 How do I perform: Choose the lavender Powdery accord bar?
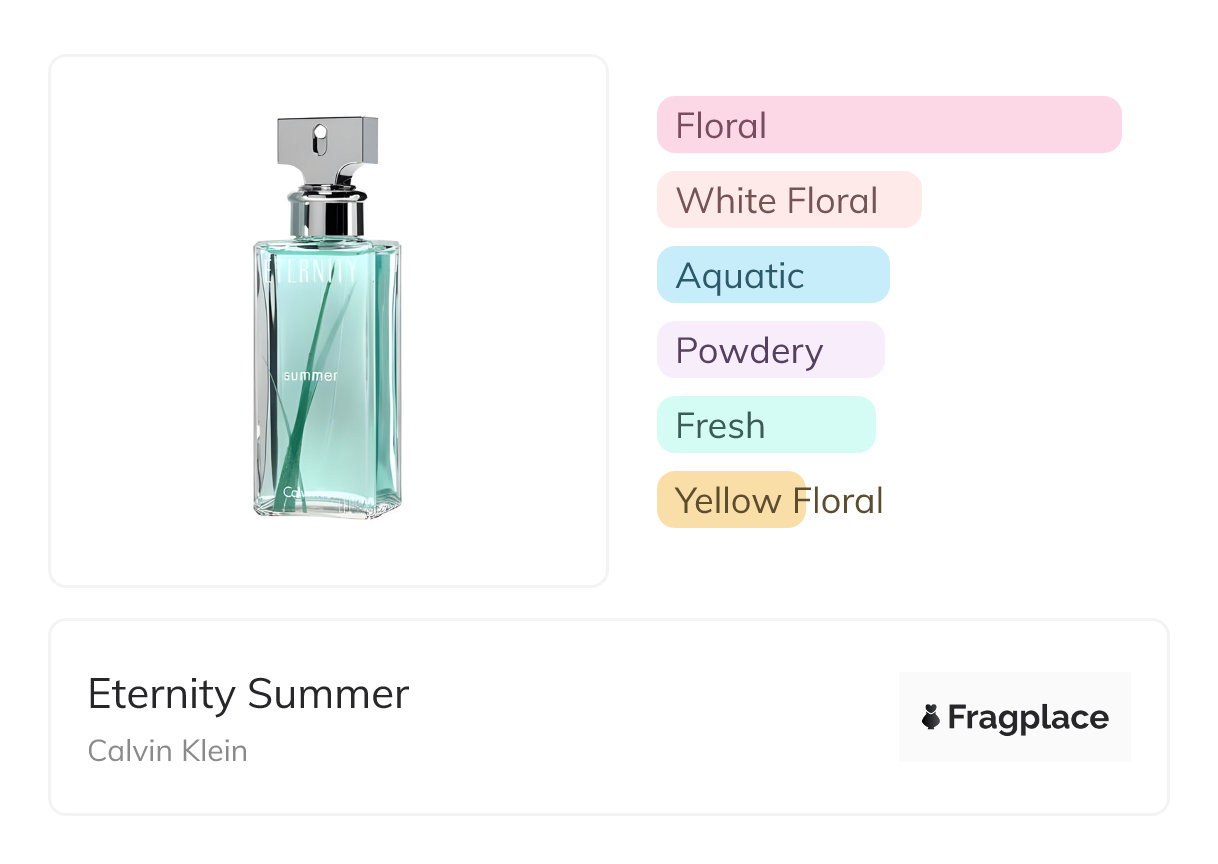click(770, 350)
